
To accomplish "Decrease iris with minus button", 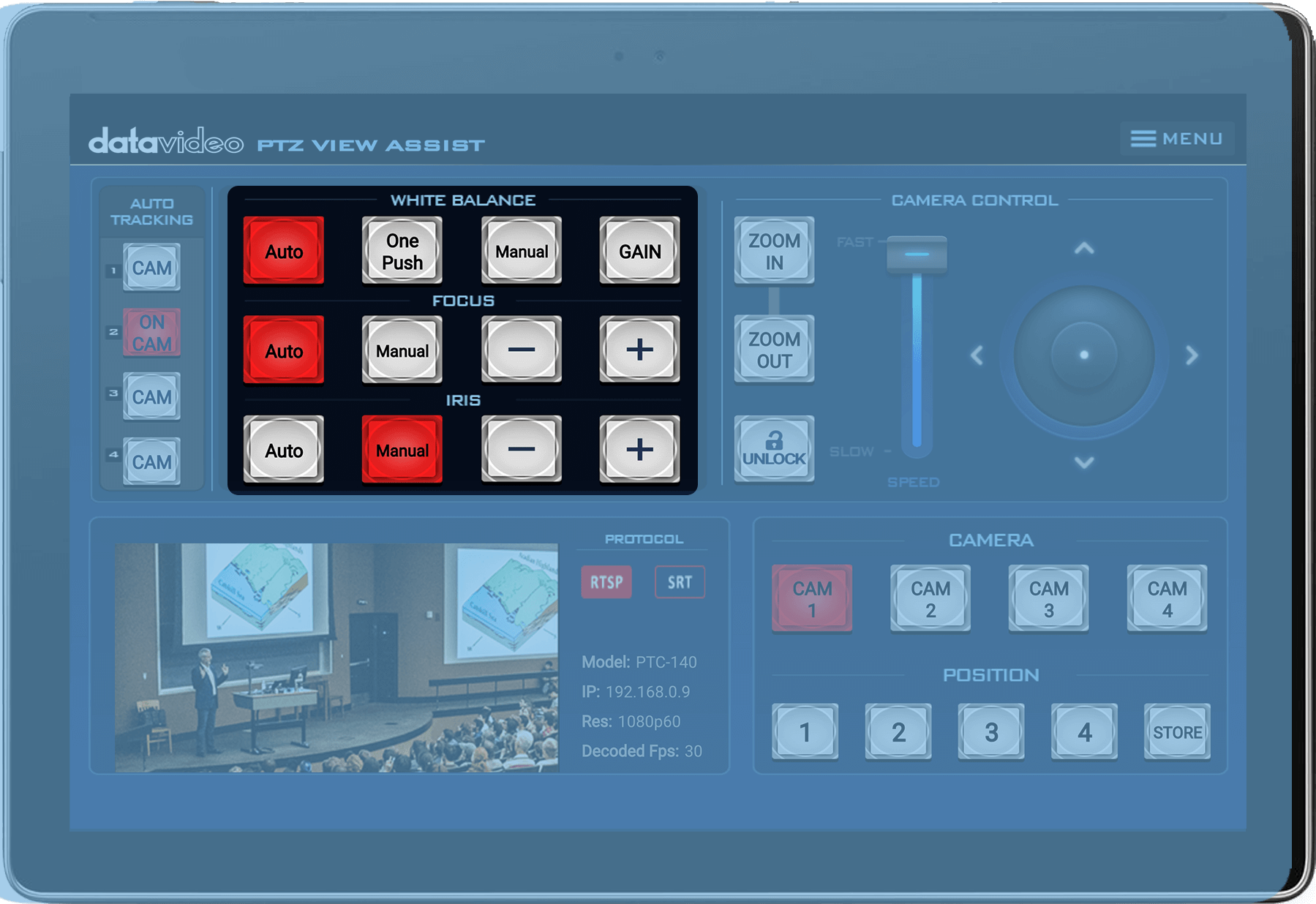I will click(x=522, y=450).
